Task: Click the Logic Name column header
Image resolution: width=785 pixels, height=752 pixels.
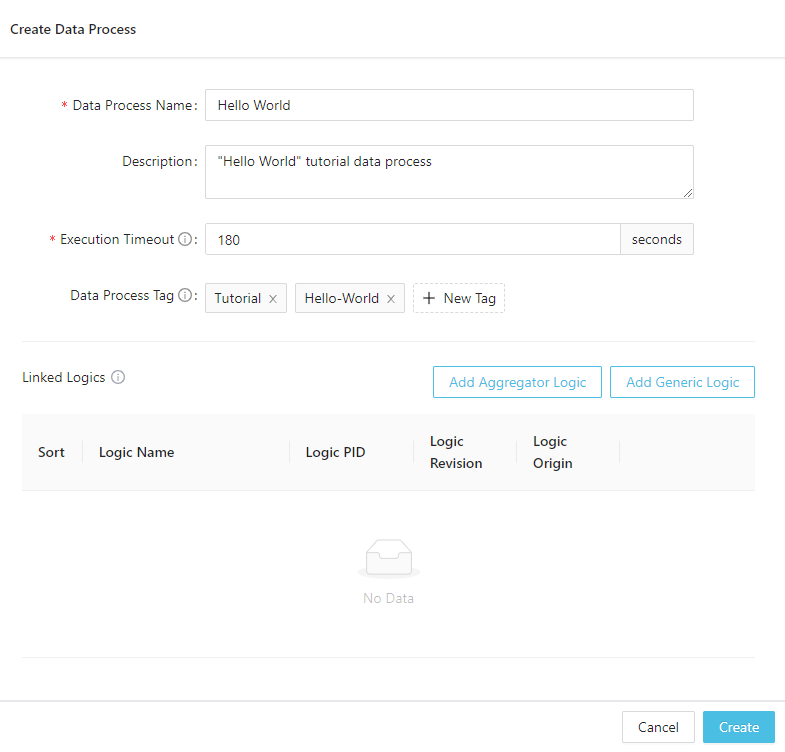Action: [x=136, y=453]
